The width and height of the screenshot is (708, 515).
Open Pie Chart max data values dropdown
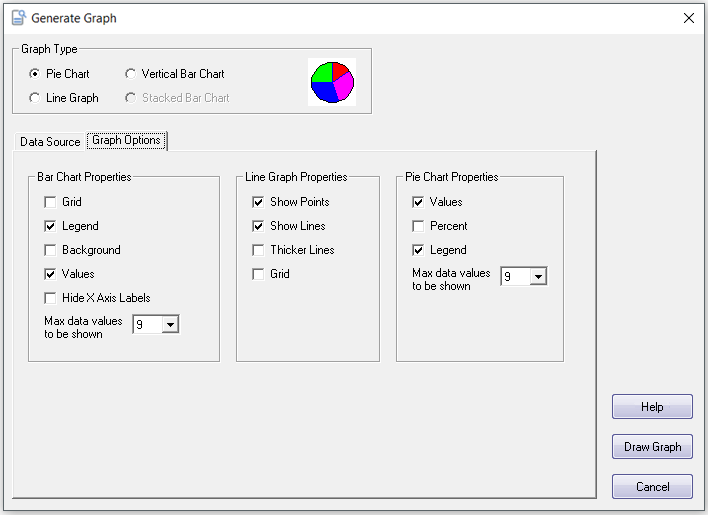pos(538,276)
